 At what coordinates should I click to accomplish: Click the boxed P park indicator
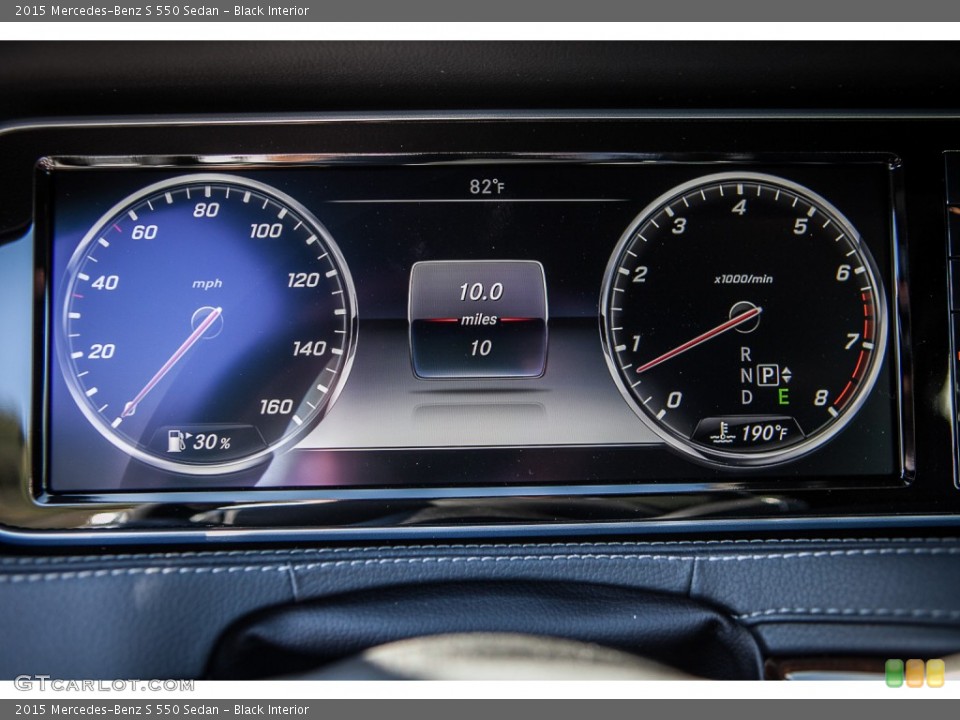(768, 375)
